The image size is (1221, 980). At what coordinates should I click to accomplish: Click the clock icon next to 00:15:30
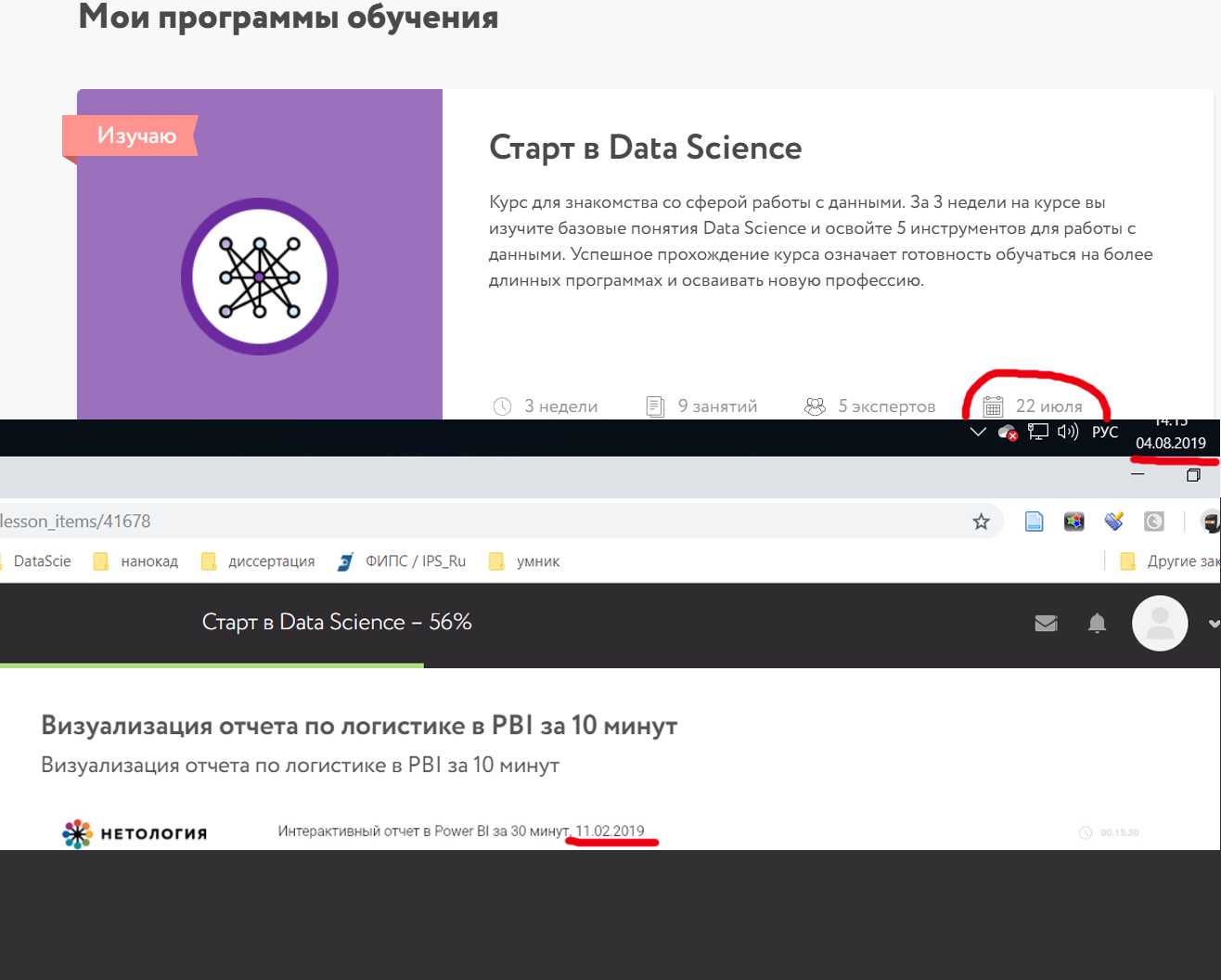(x=1085, y=833)
